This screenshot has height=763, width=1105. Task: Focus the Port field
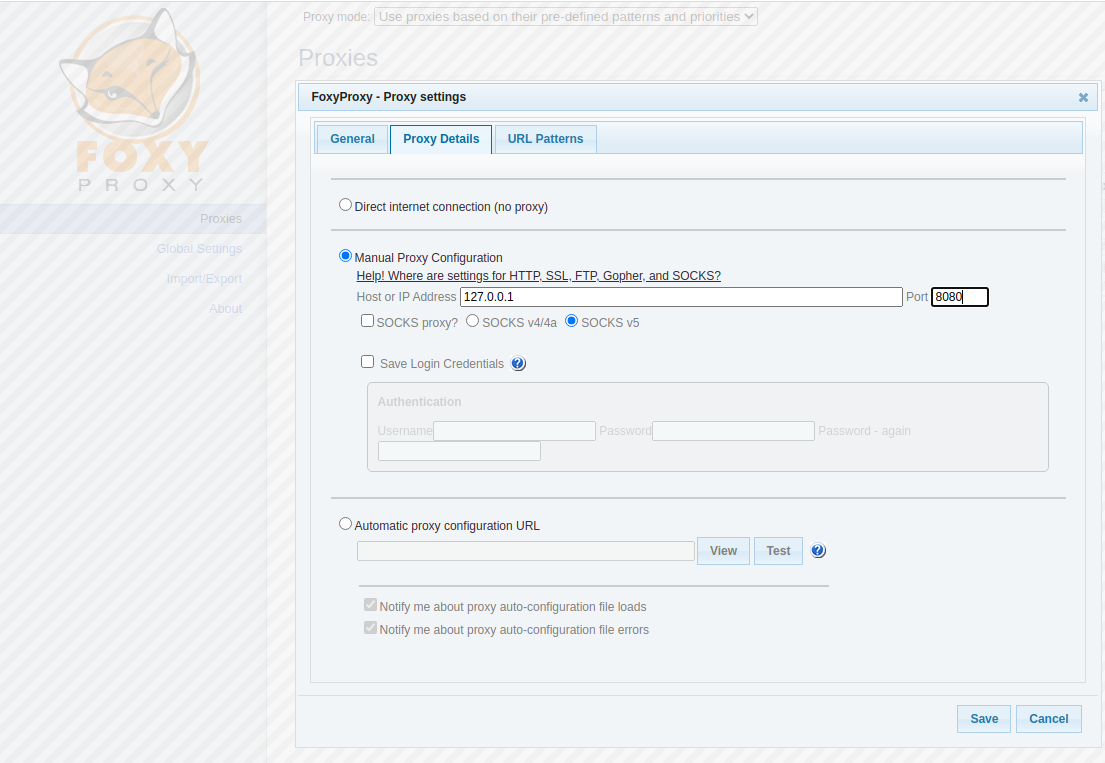(960, 297)
